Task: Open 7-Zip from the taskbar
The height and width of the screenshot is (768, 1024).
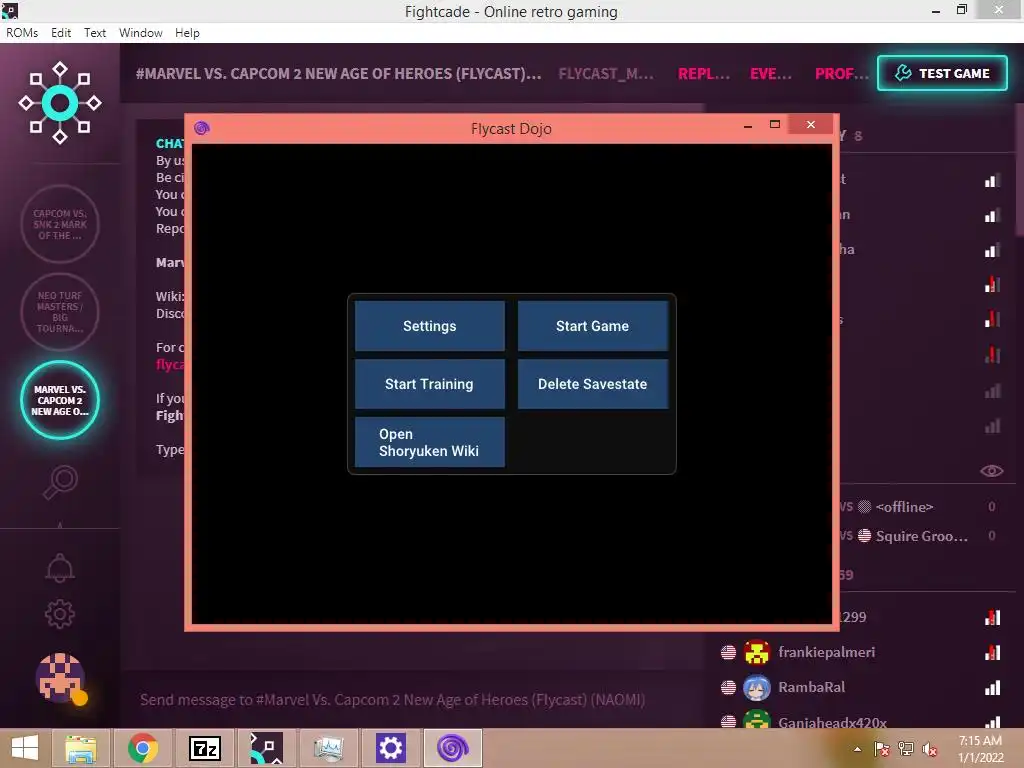Action: (204, 748)
